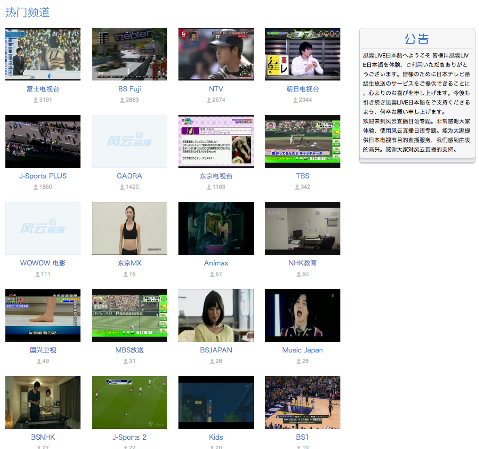Open the 东京MX channel thumbnail
The height and width of the screenshot is (449, 479).
coord(129,228)
